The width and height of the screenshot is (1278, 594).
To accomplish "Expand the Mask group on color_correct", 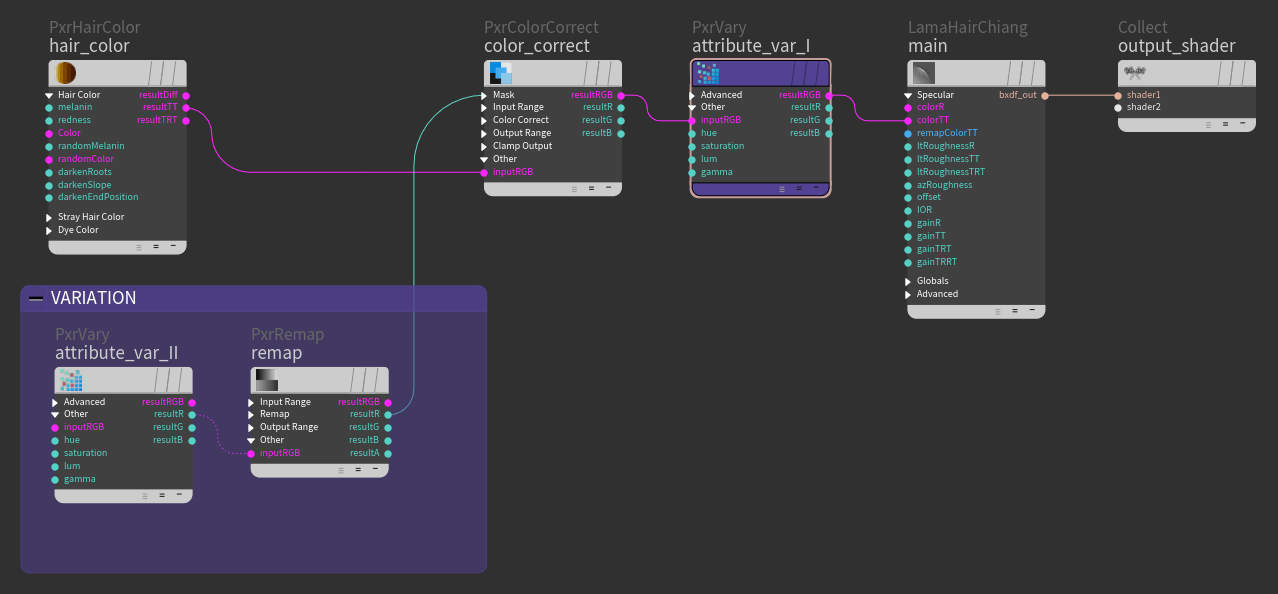I will (484, 95).
